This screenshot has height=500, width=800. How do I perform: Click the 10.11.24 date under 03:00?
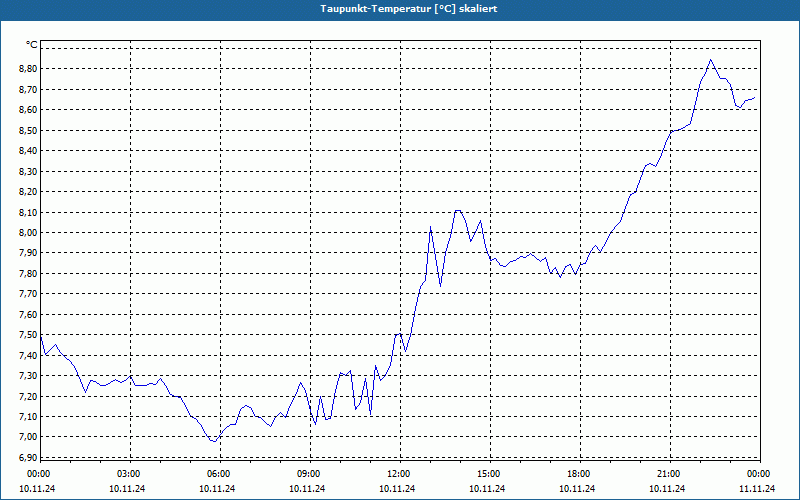click(x=127, y=489)
